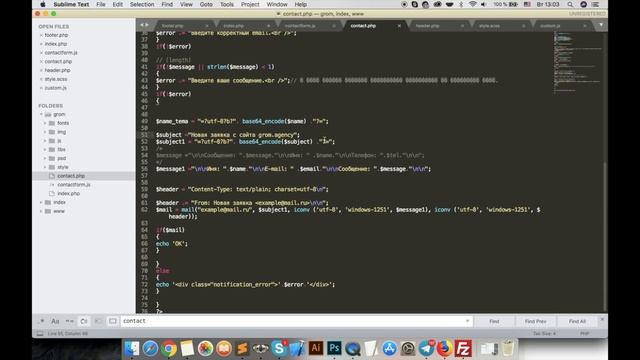This screenshot has width=640, height=360.
Task: Expand the img folder
Action: (45, 132)
